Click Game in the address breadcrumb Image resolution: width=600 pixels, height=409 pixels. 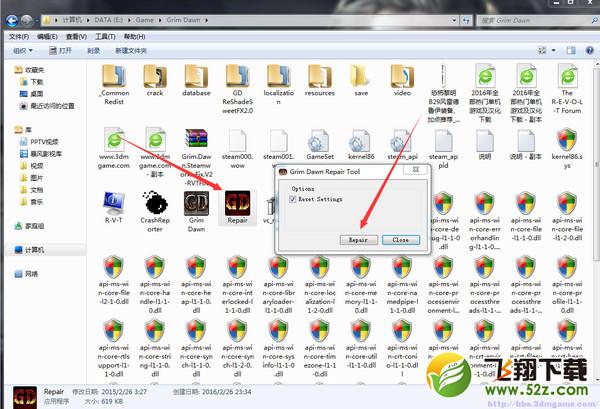pyautogui.click(x=145, y=20)
